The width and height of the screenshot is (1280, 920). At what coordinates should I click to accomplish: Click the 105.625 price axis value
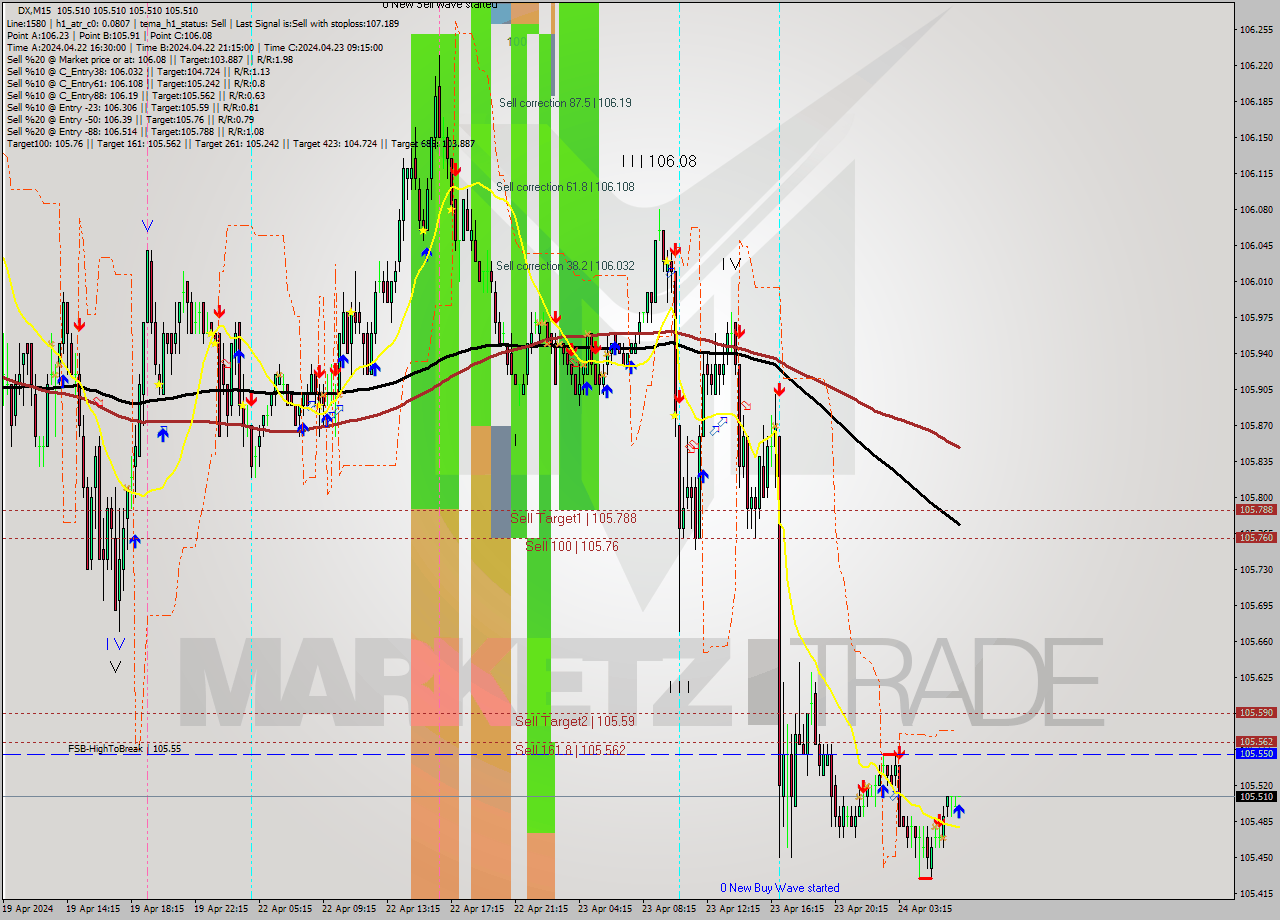[1256, 678]
